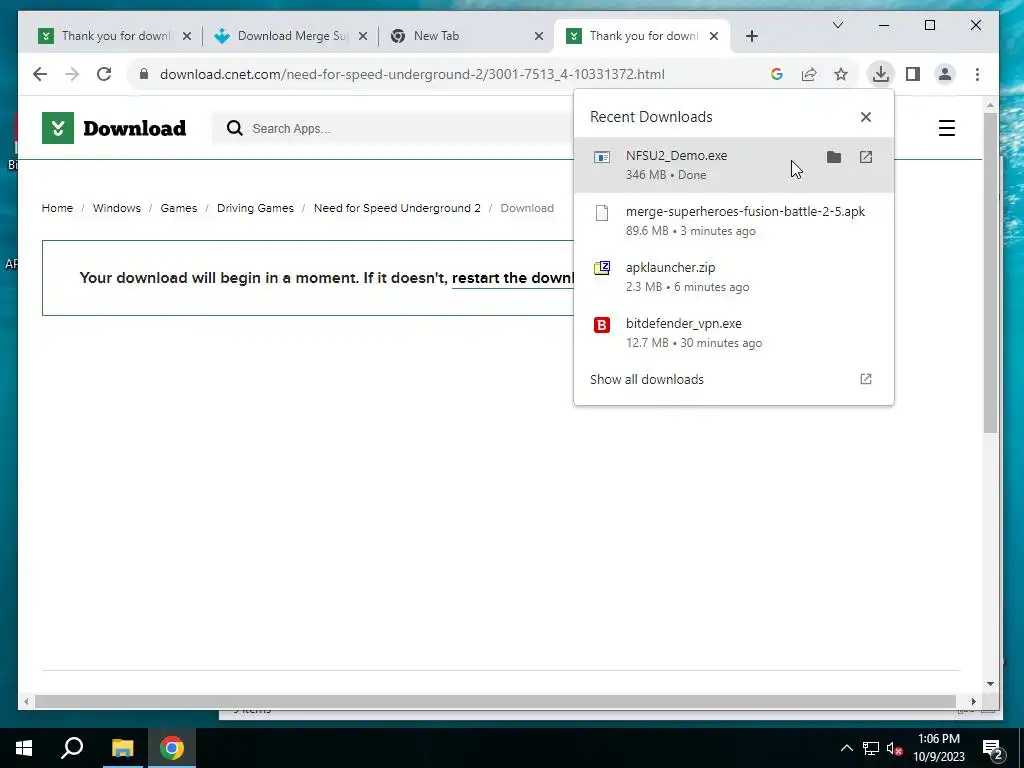Open the network tray icon
Image resolution: width=1024 pixels, height=768 pixels.
tap(871, 748)
